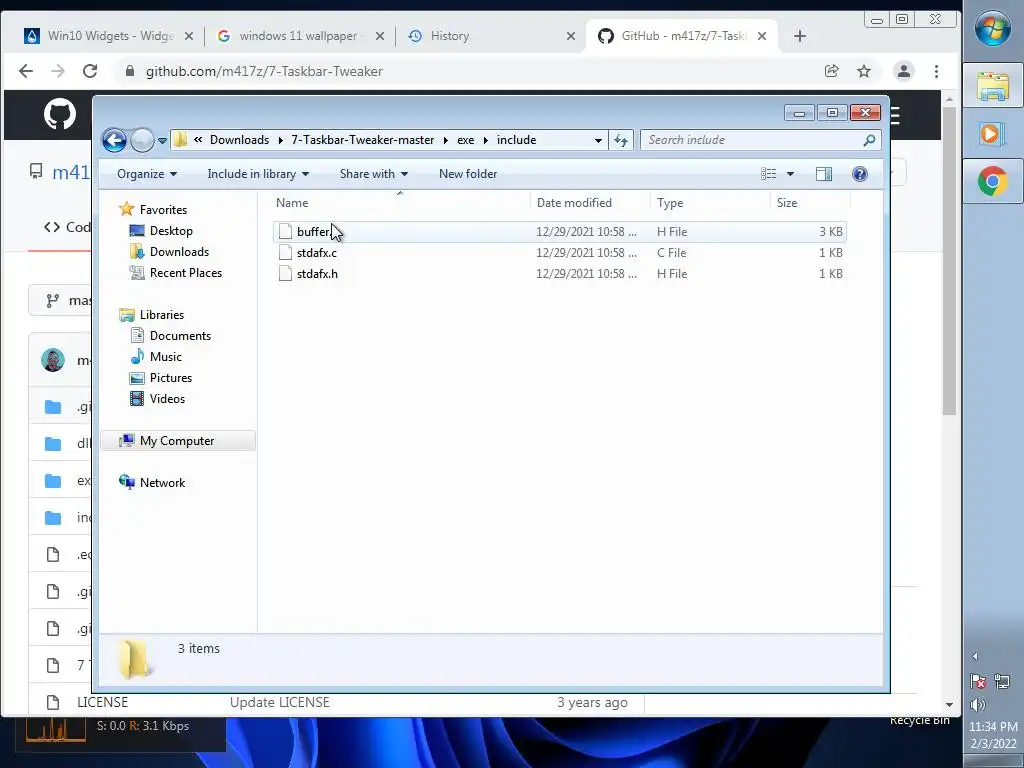Select My Computer in sidebar
Viewport: 1024px width, 768px height.
178,441
